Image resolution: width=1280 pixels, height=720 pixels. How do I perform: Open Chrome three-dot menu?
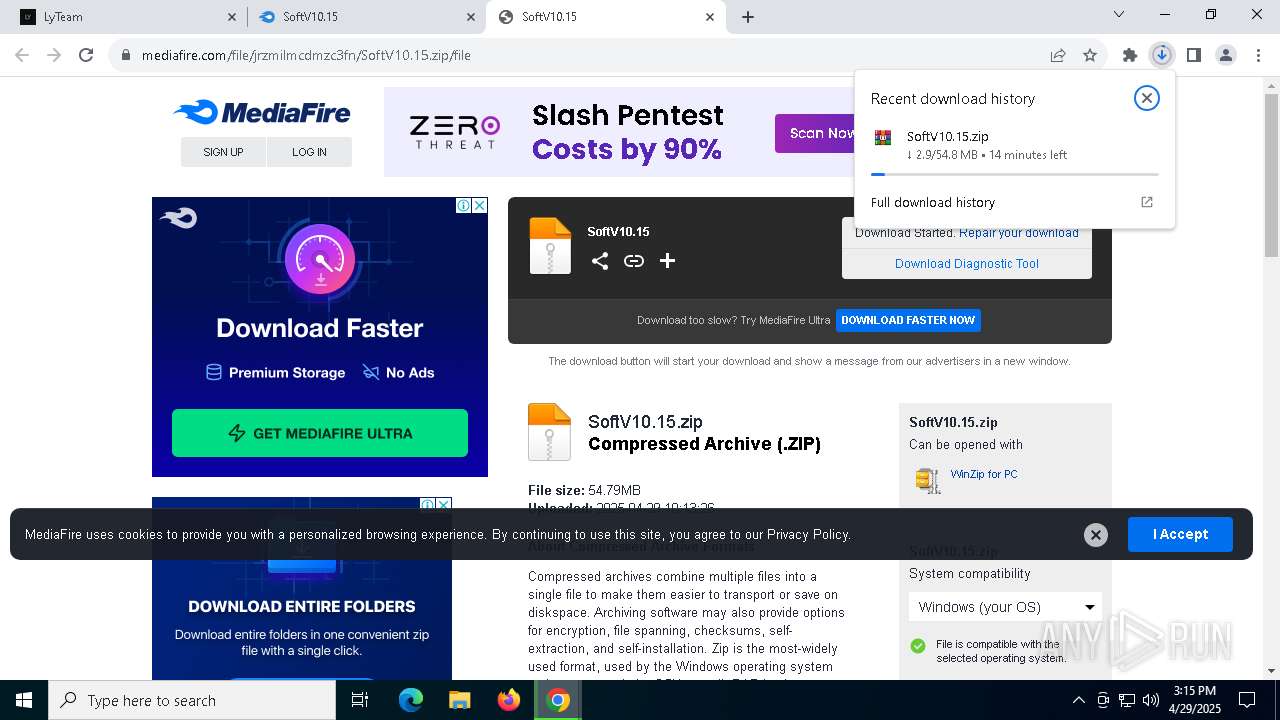[1258, 55]
